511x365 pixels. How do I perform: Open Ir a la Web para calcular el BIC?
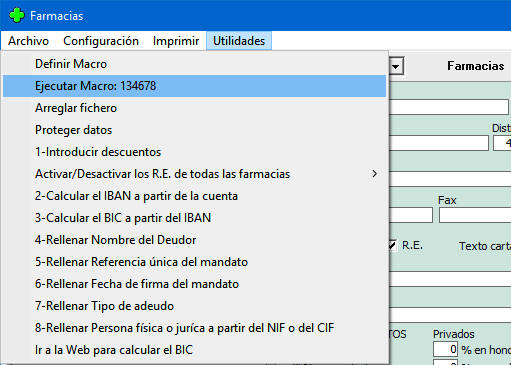(x=195, y=350)
